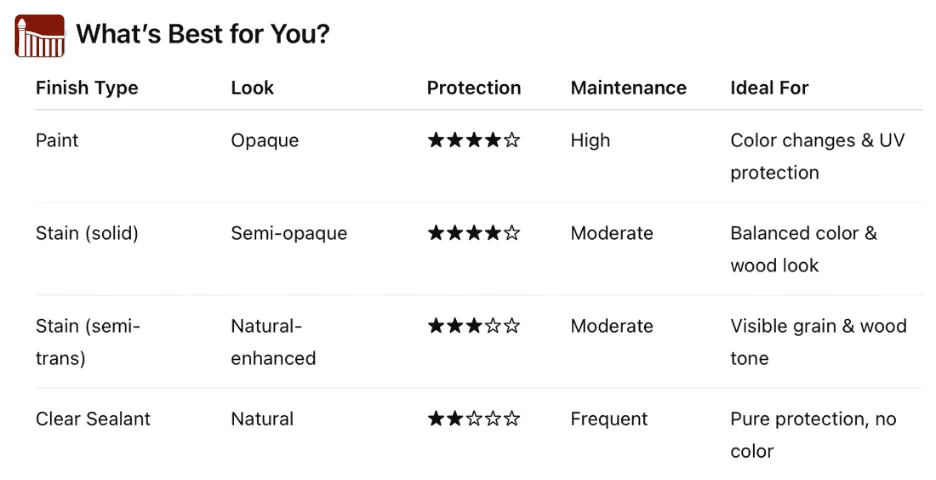Click the High maintenance cell

point(590,141)
